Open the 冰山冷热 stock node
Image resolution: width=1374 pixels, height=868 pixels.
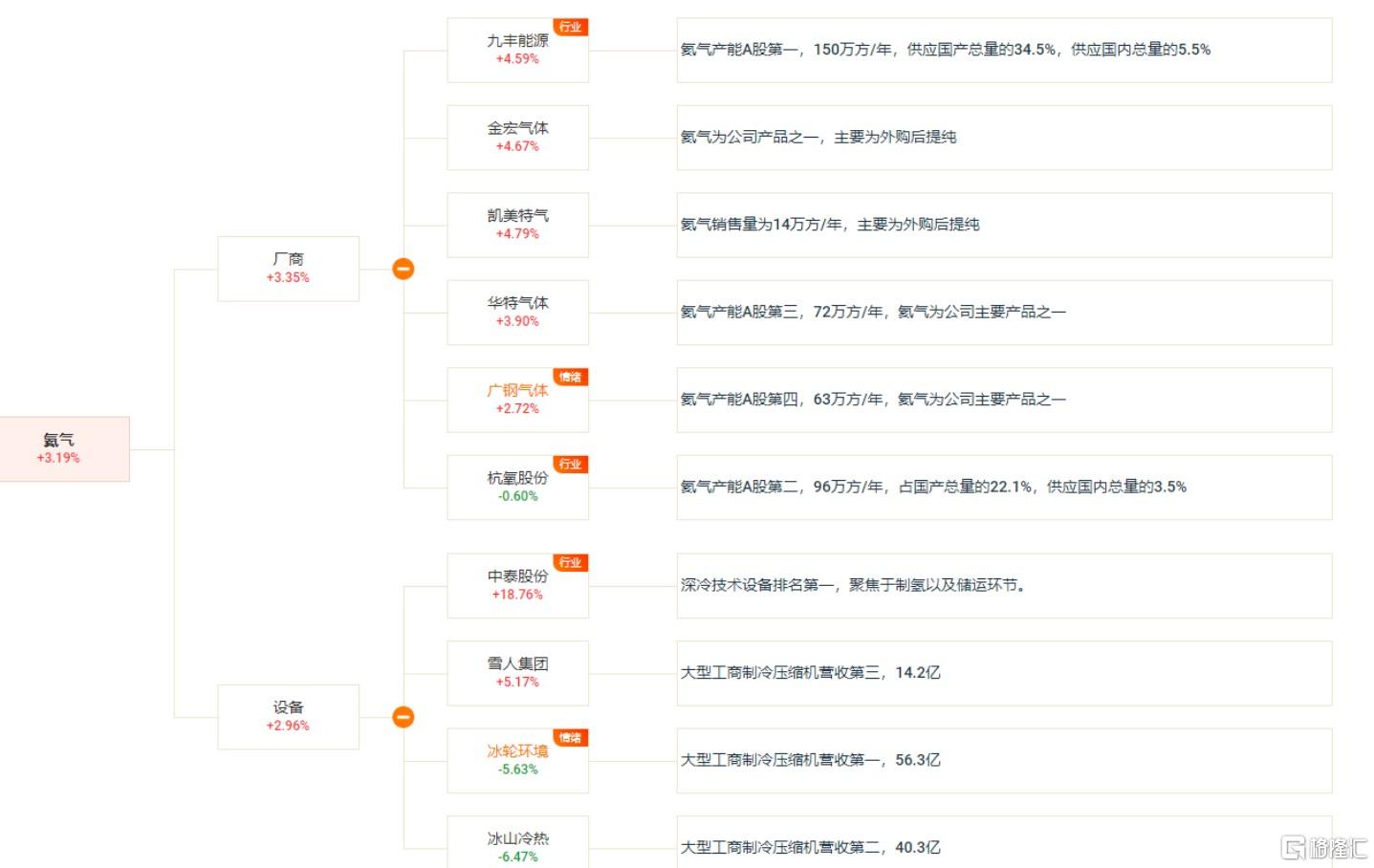coord(517,842)
